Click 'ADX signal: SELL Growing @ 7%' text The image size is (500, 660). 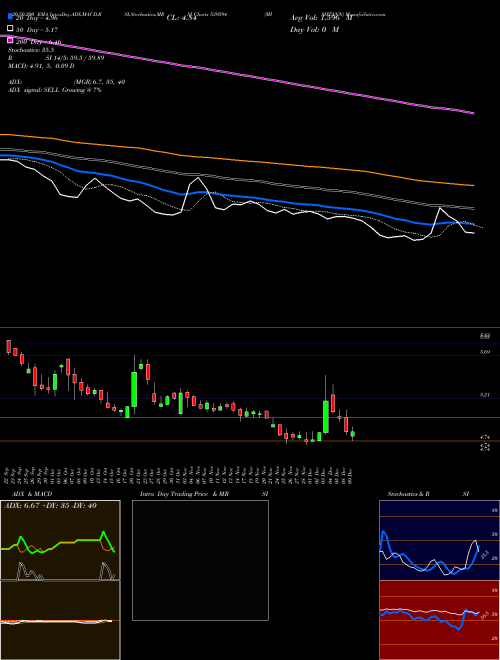[55, 90]
